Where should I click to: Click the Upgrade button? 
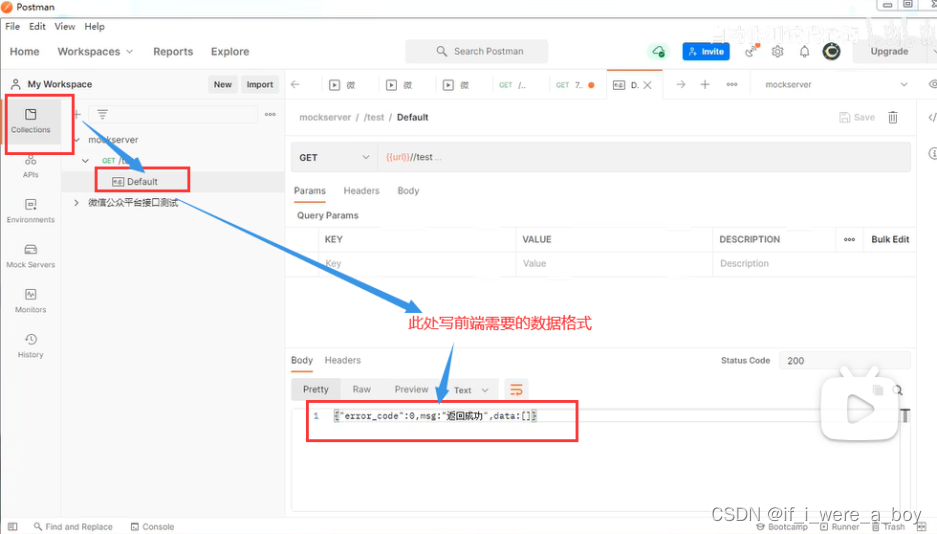pyautogui.click(x=889, y=51)
